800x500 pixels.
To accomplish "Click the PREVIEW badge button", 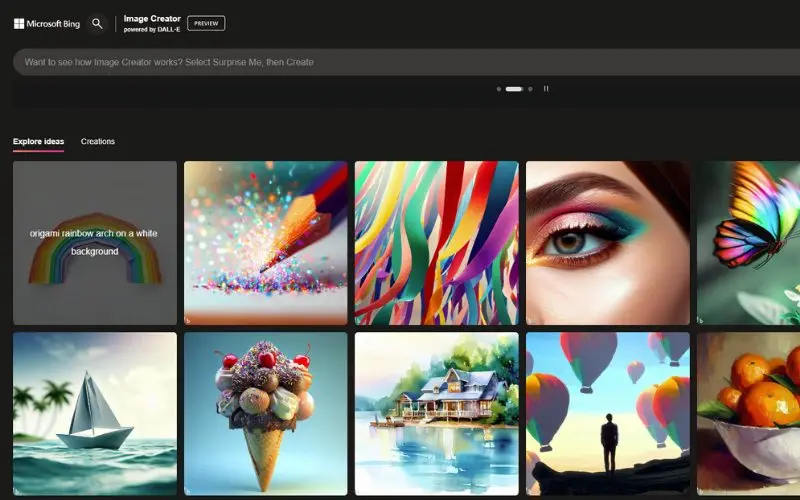I will pos(206,23).
